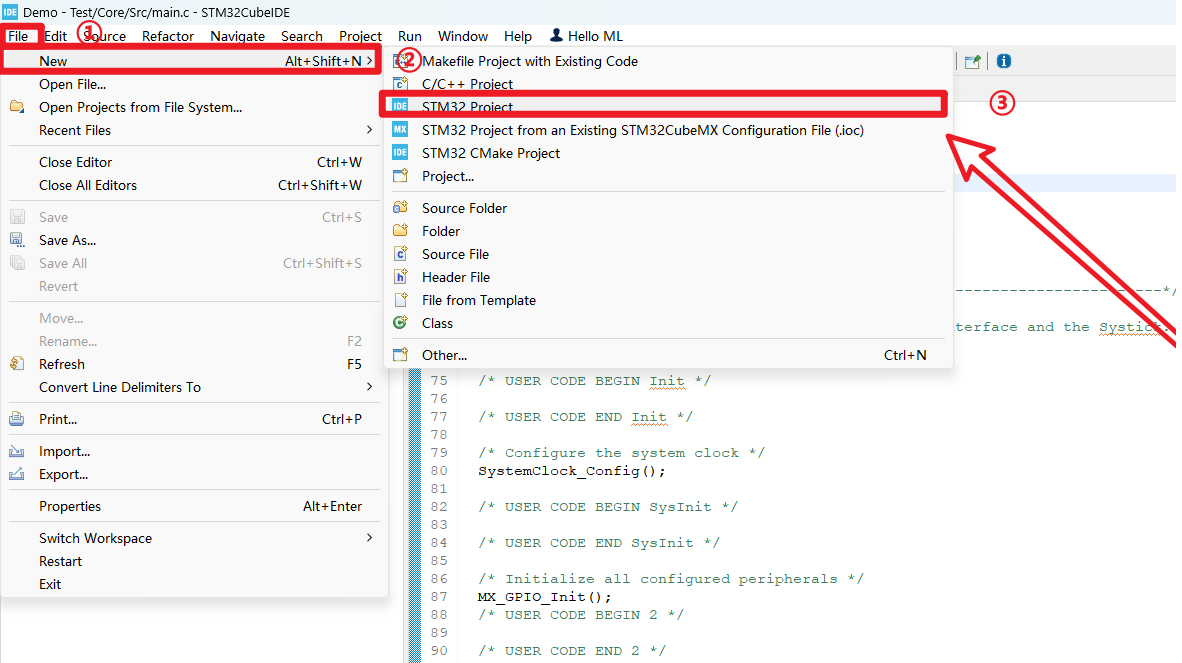This screenshot has height=663, width=1182.
Task: Click the printer icon beside Print...
Action: [x=17, y=419]
